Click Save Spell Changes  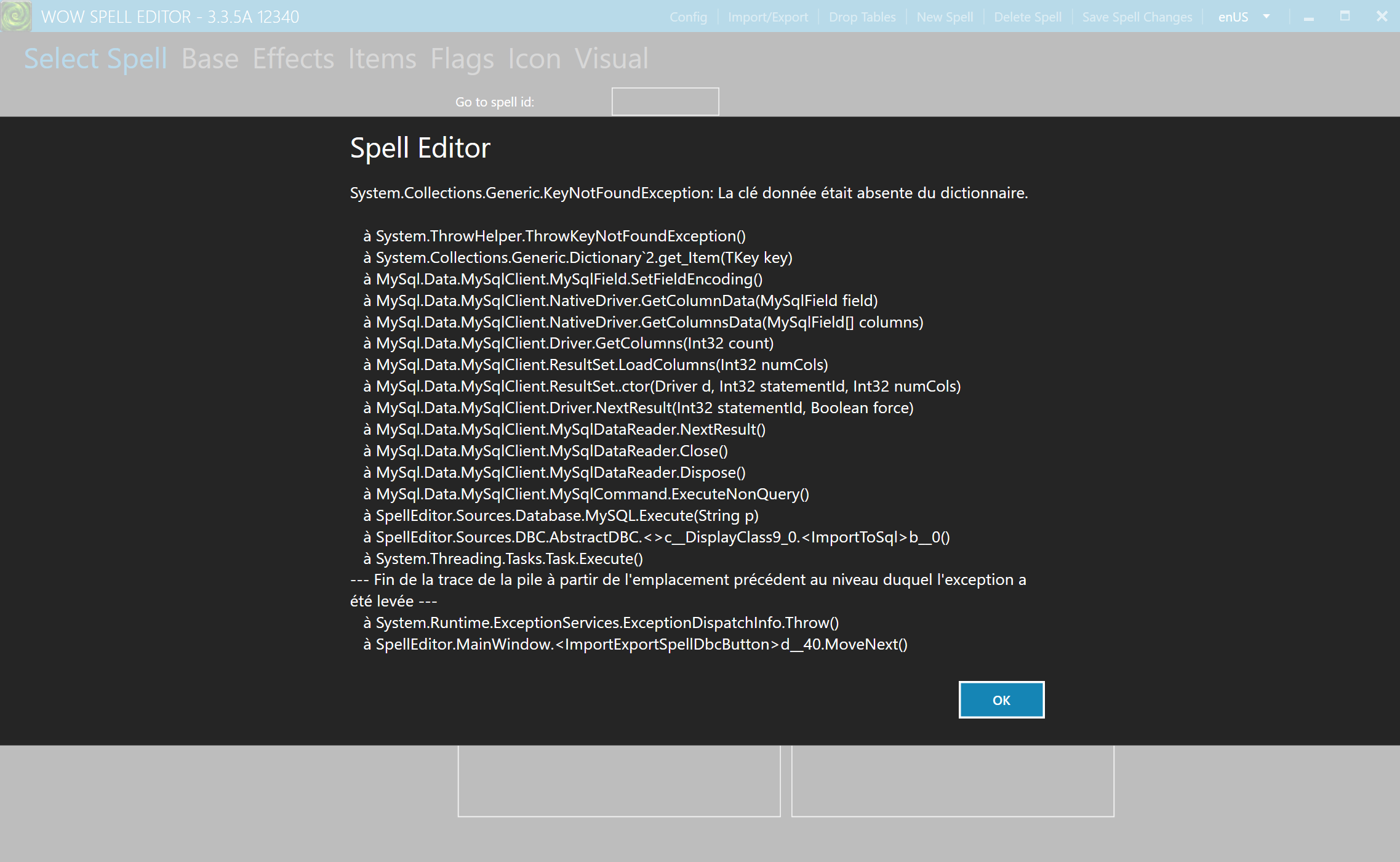[x=1137, y=17]
